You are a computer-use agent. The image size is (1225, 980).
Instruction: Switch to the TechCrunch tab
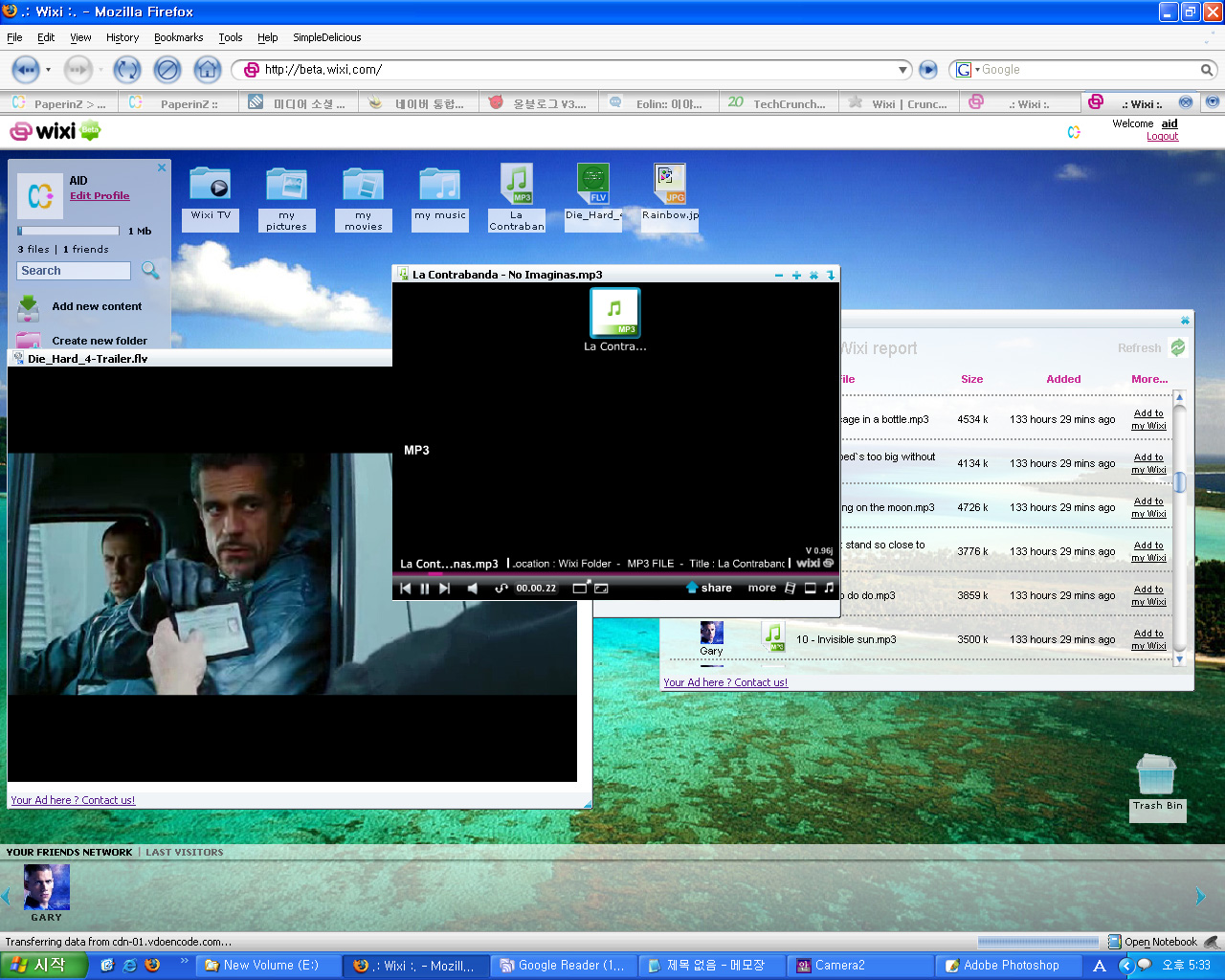pos(778,103)
